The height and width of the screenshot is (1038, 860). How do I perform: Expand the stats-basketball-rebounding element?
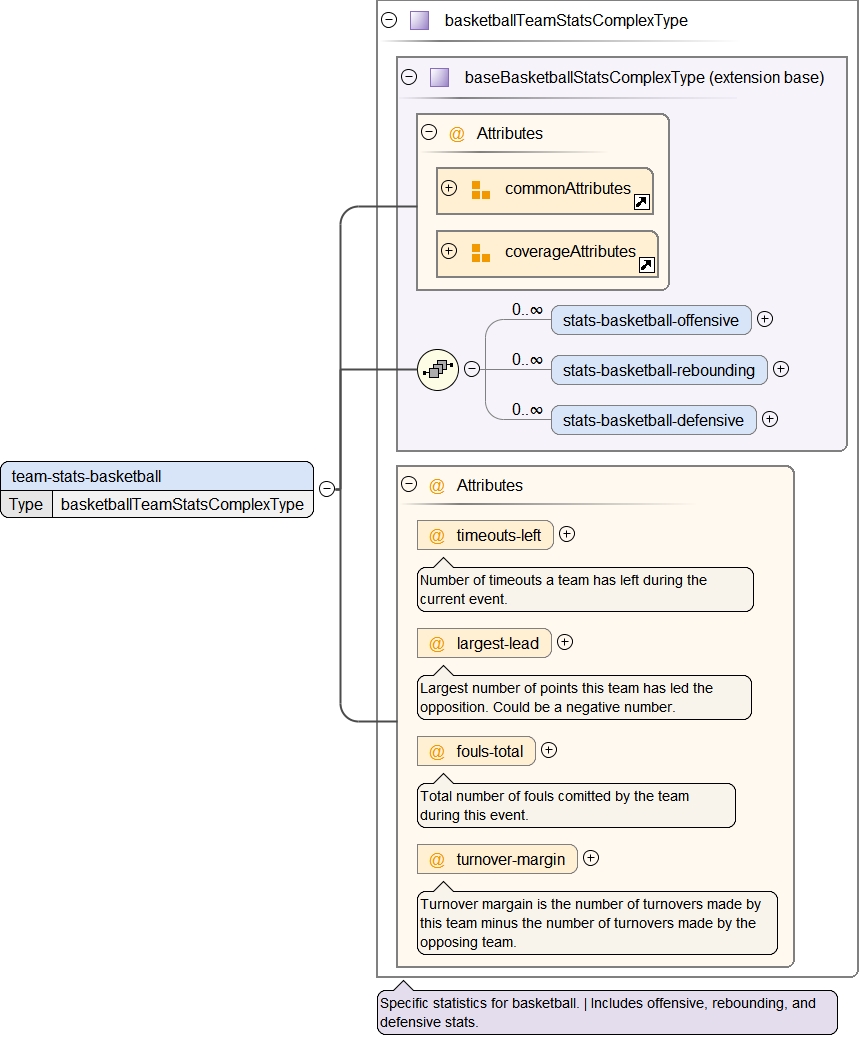781,369
